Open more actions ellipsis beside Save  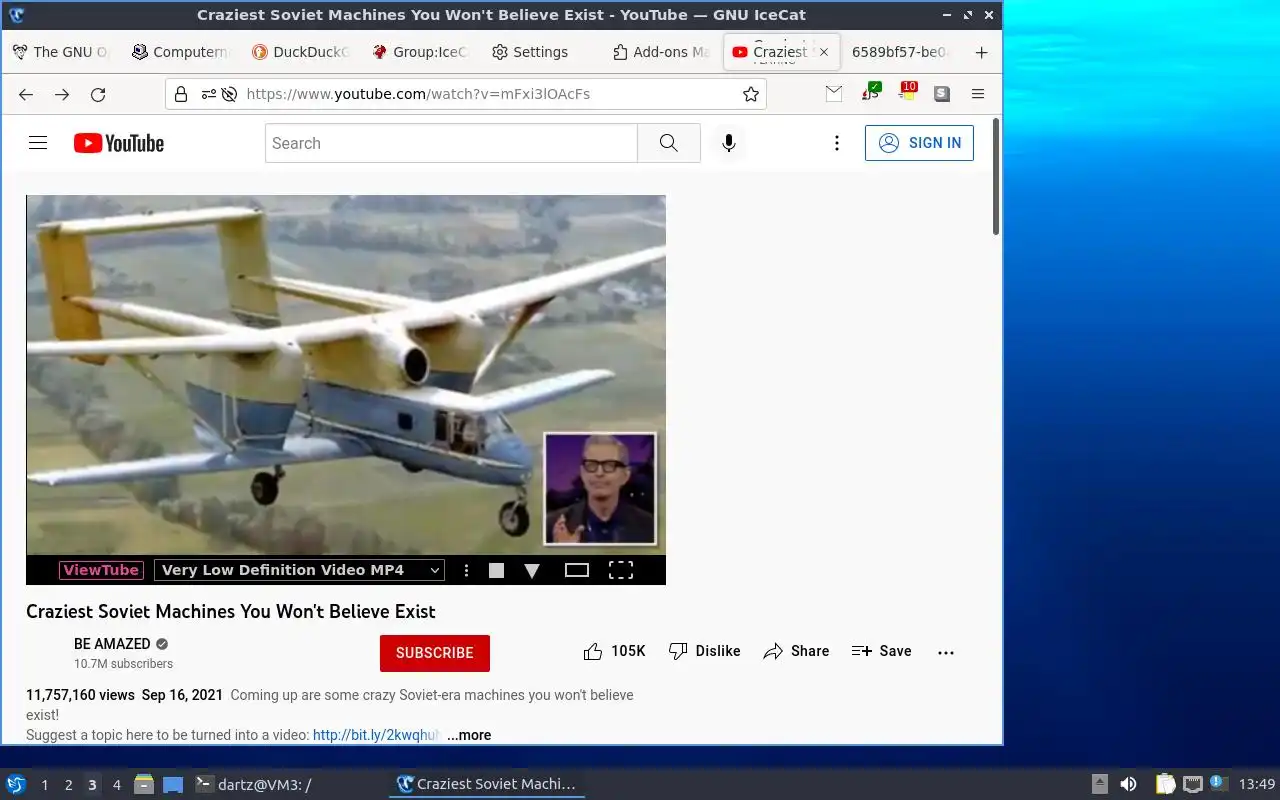(946, 652)
